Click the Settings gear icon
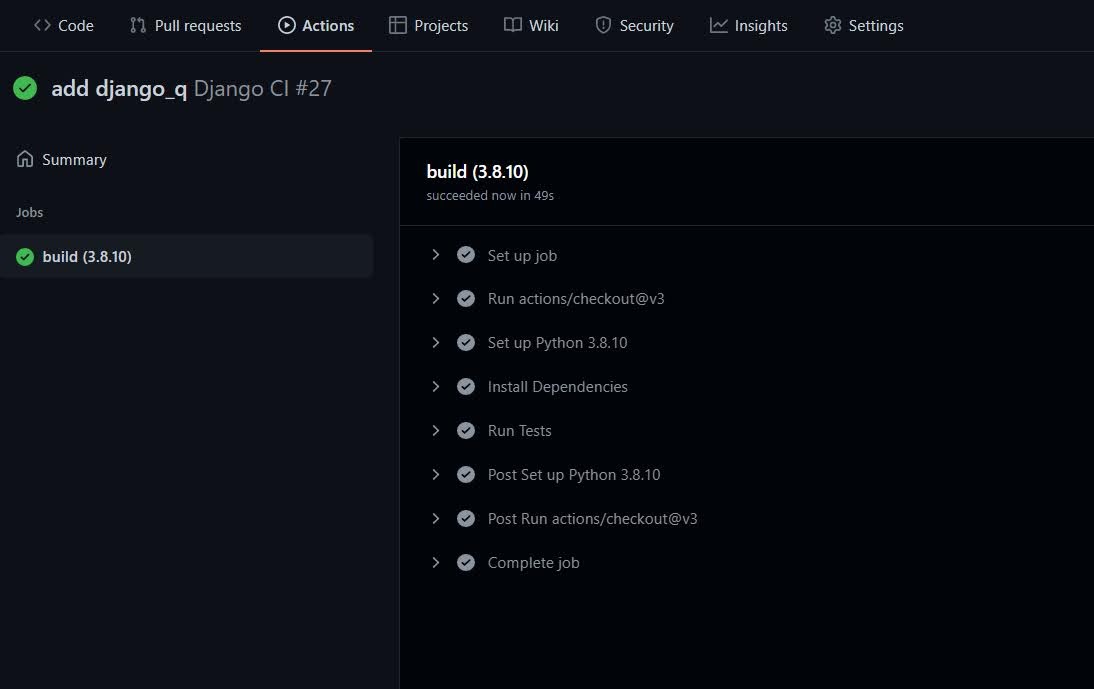1094x689 pixels. click(x=832, y=25)
